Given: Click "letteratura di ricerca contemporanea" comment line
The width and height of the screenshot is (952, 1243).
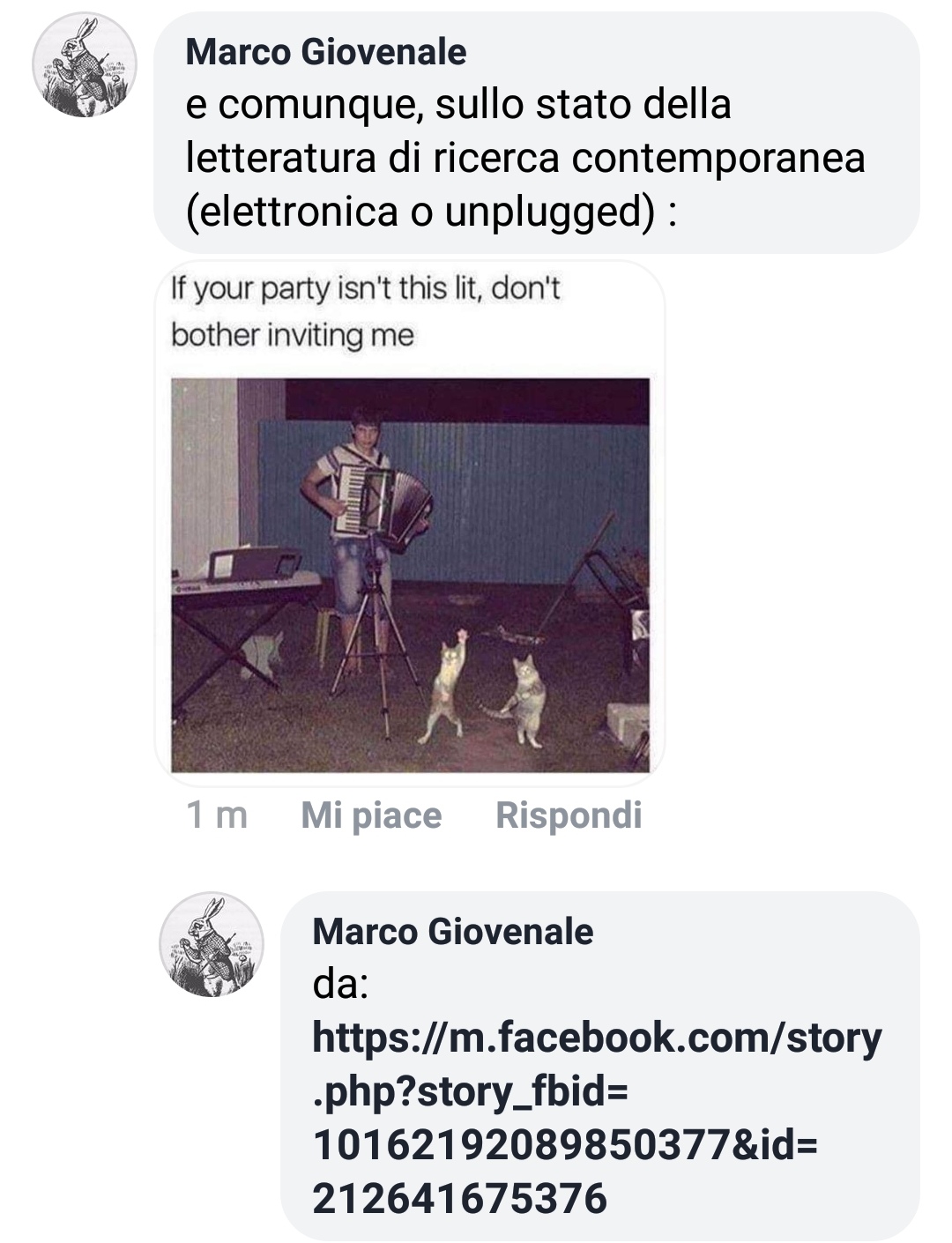Looking at the screenshot, I should 525,158.
